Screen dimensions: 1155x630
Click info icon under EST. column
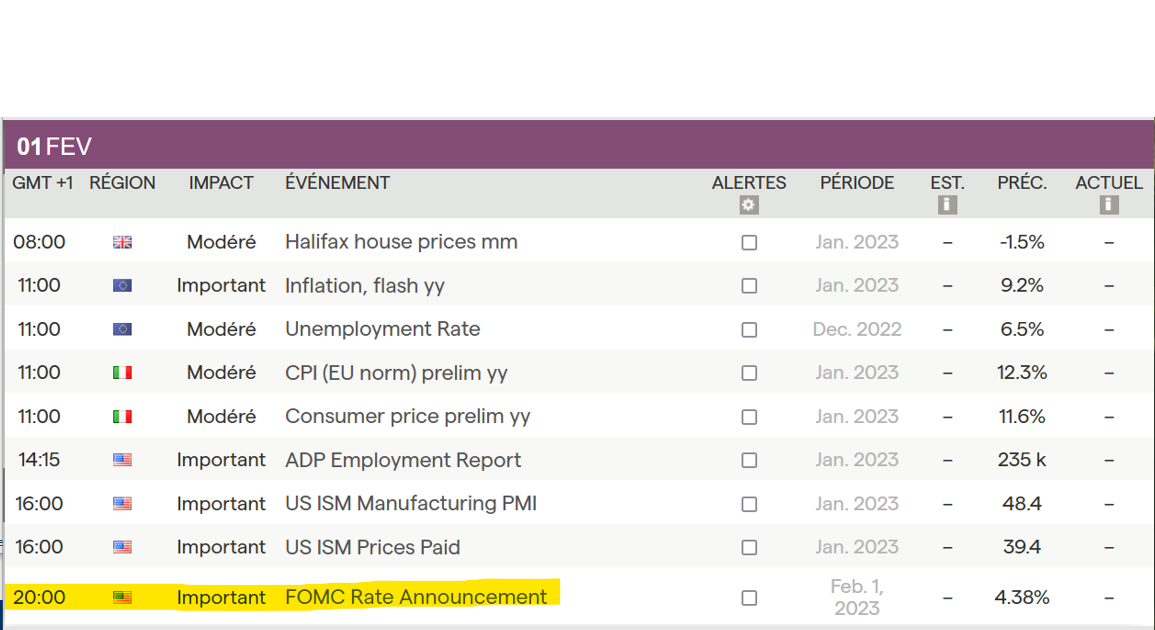tap(947, 205)
